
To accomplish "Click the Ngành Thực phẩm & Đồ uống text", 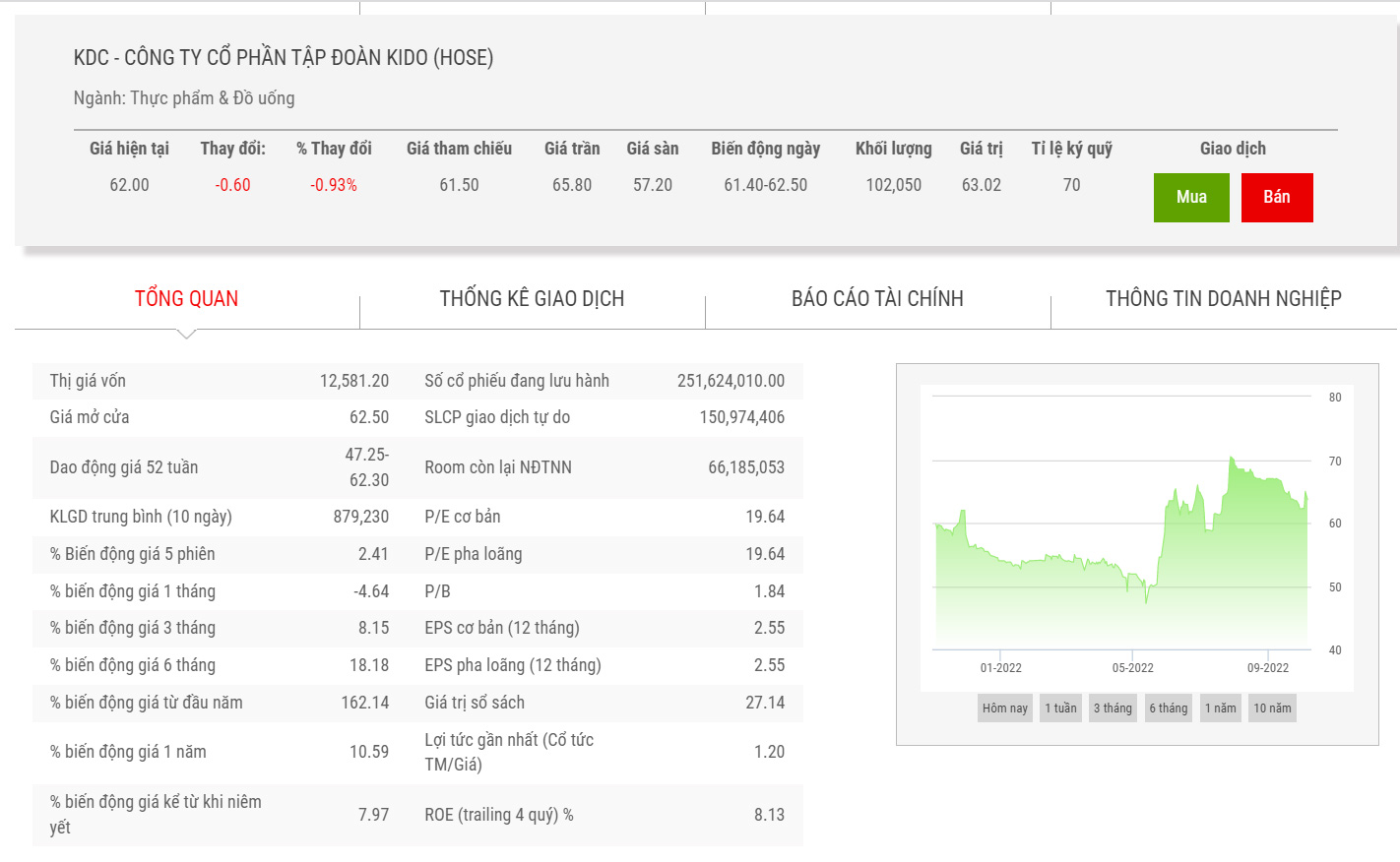I will click(x=184, y=98).
